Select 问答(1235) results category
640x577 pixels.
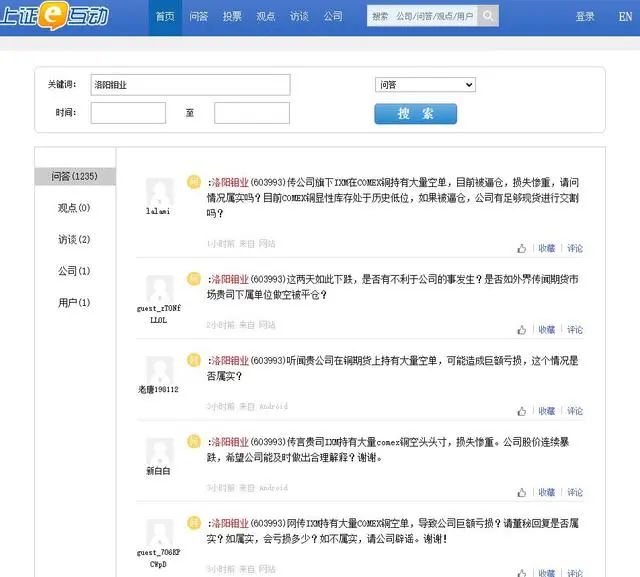75,176
